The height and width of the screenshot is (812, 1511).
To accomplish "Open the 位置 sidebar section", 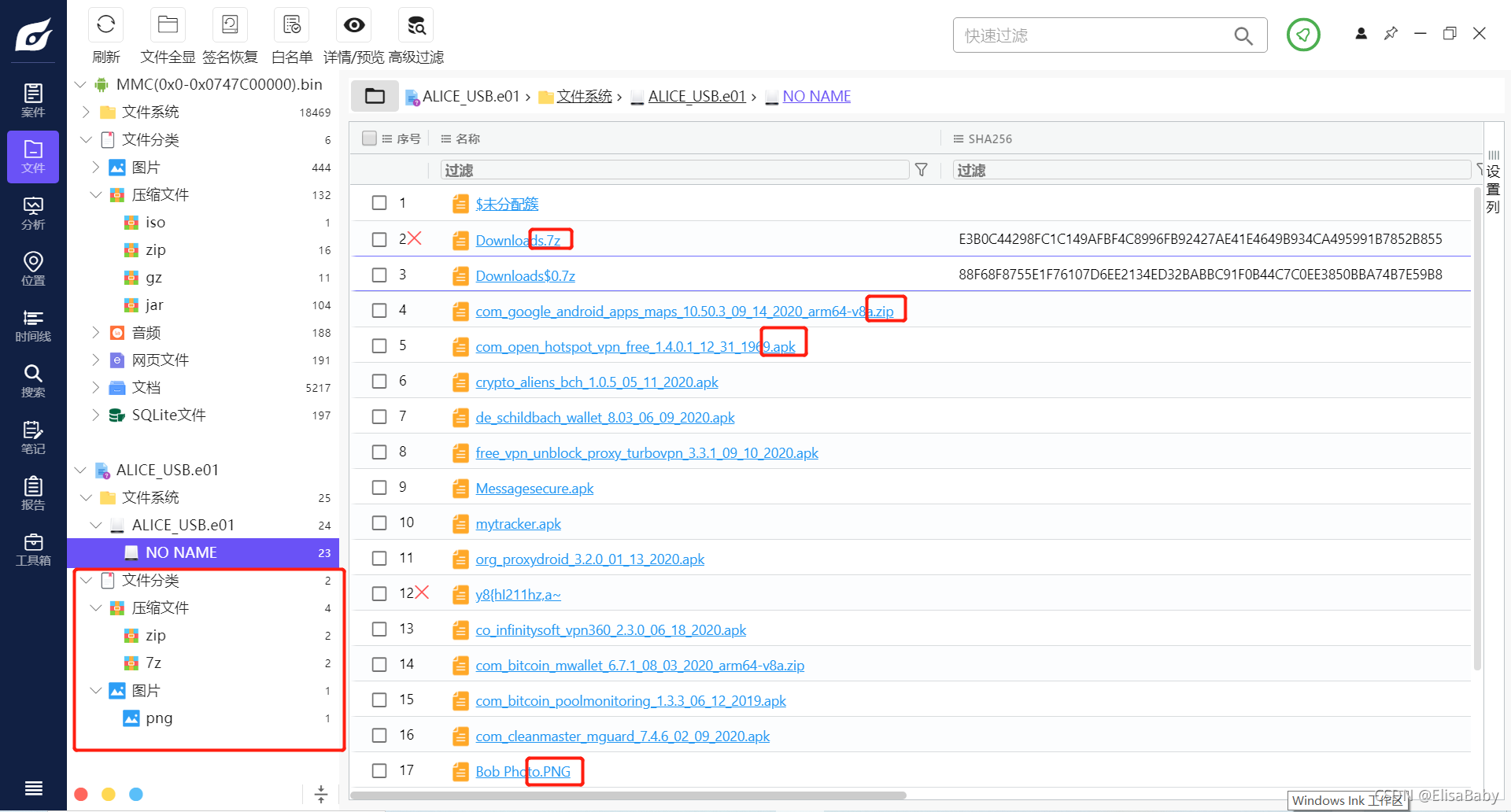I will pyautogui.click(x=33, y=269).
